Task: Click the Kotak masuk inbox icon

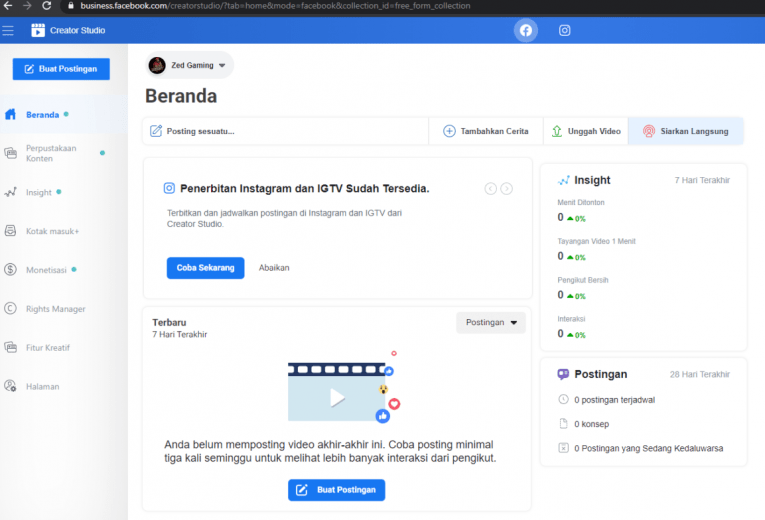Action: pos(11,231)
